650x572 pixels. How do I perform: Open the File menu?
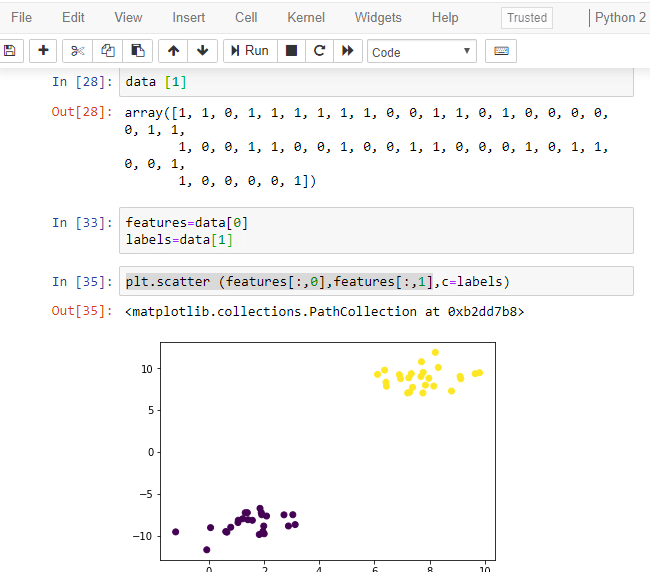[21, 17]
